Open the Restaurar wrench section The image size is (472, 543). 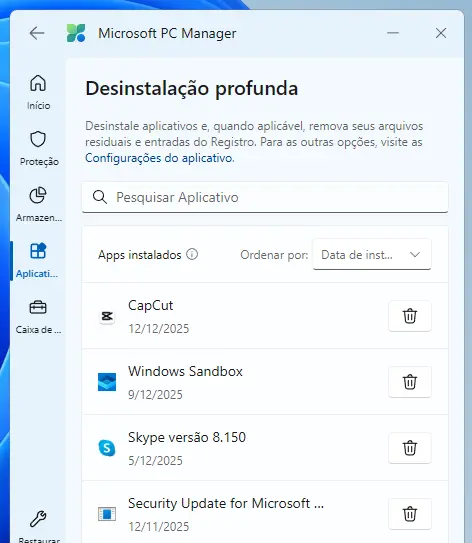[39, 526]
